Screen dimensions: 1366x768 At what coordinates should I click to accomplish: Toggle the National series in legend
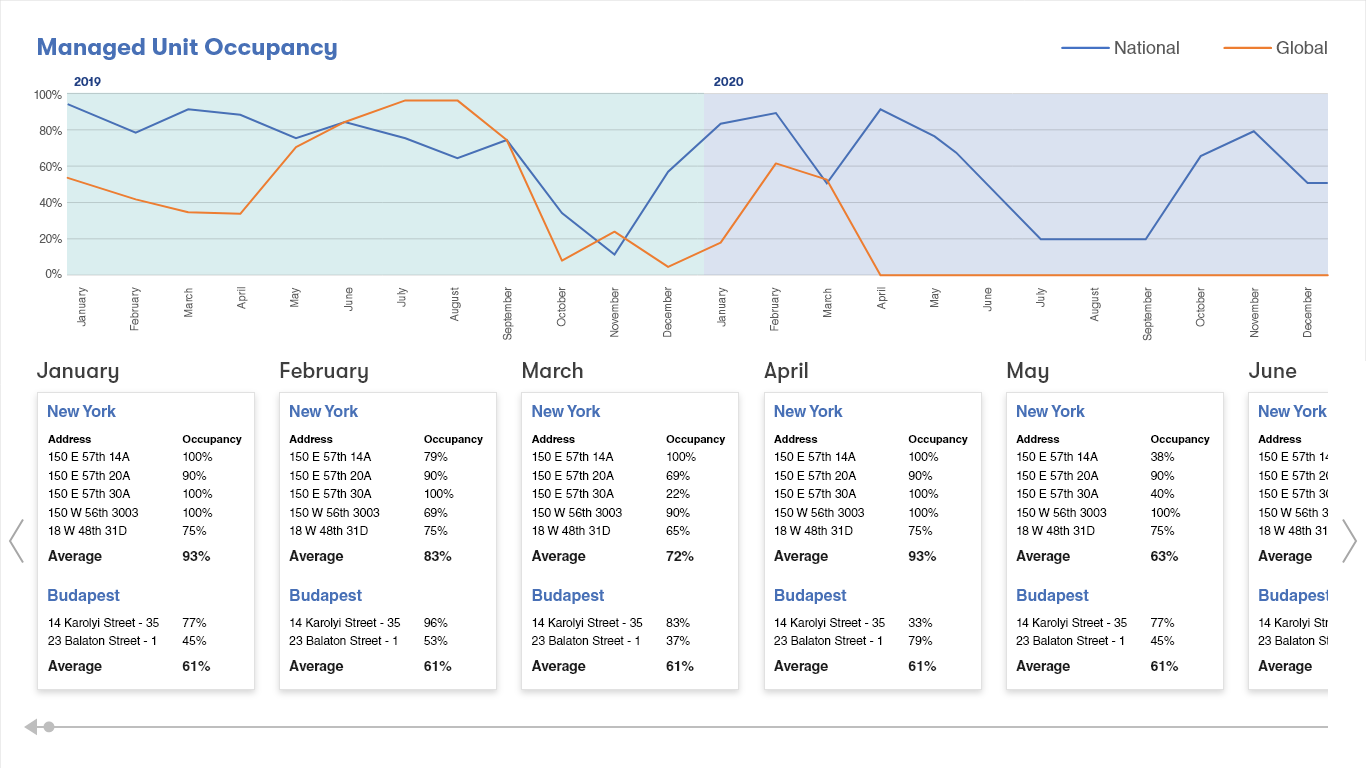point(1120,48)
